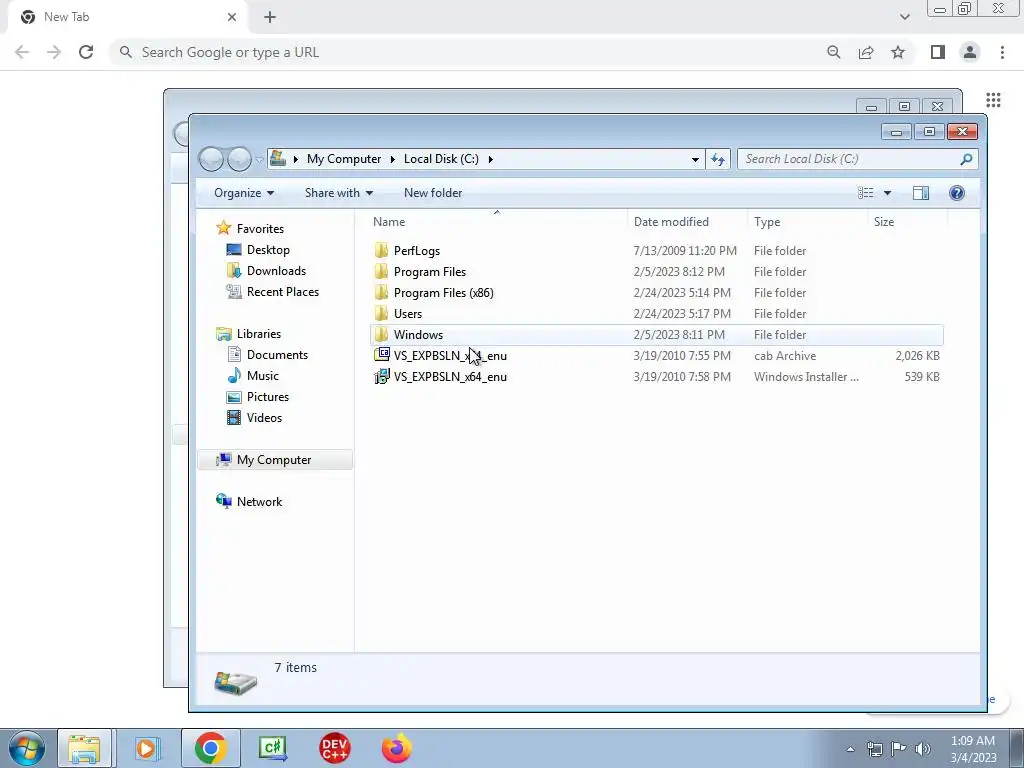Click the Explorer Back navigation button
The height and width of the screenshot is (768, 1024).
click(211, 159)
